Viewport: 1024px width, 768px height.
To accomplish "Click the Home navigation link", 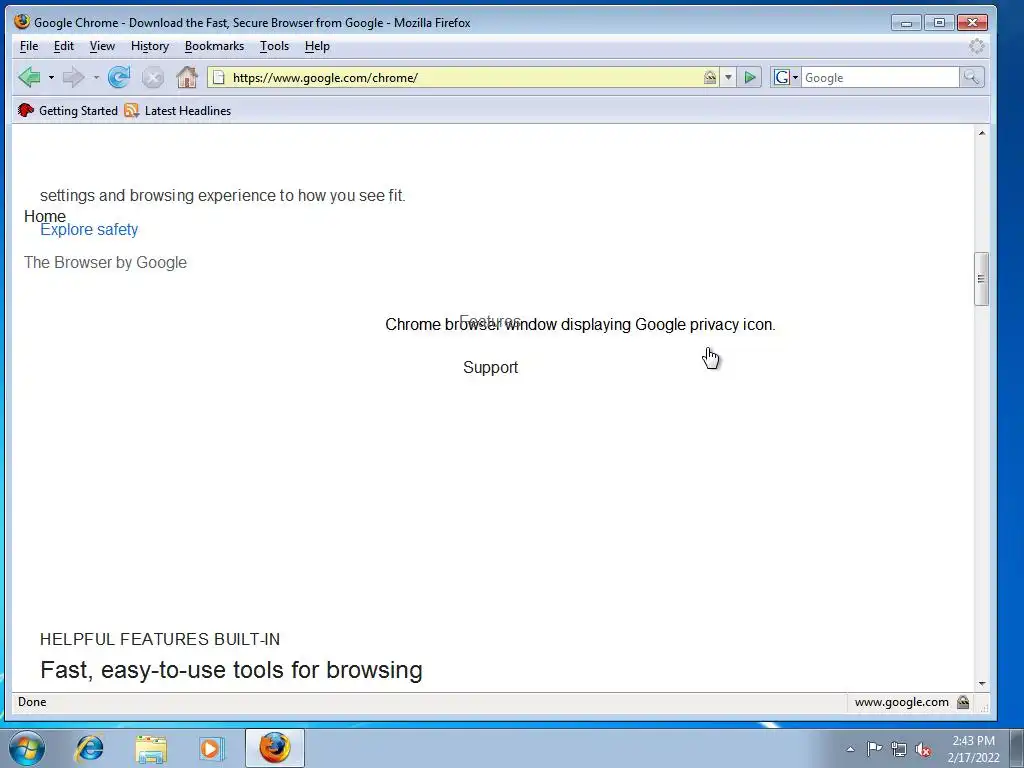I will (x=44, y=216).
